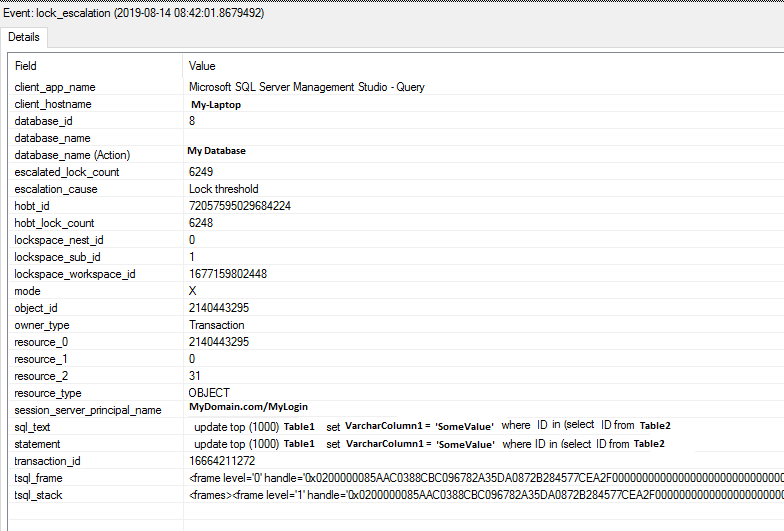The width and height of the screenshot is (784, 531).
Task: Click the My Database value
Action: click(x=216, y=150)
